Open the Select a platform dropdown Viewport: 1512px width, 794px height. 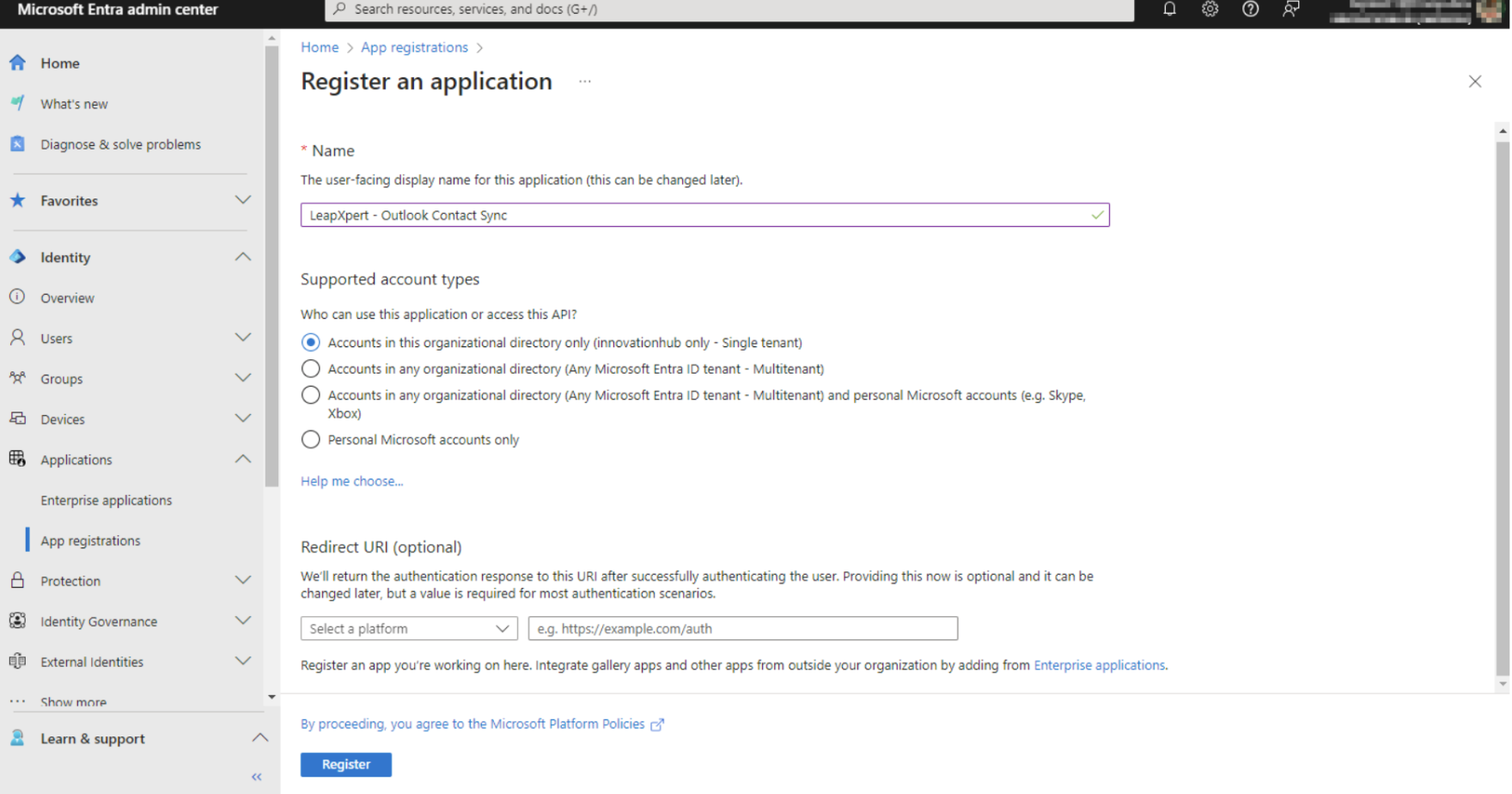[x=409, y=629]
